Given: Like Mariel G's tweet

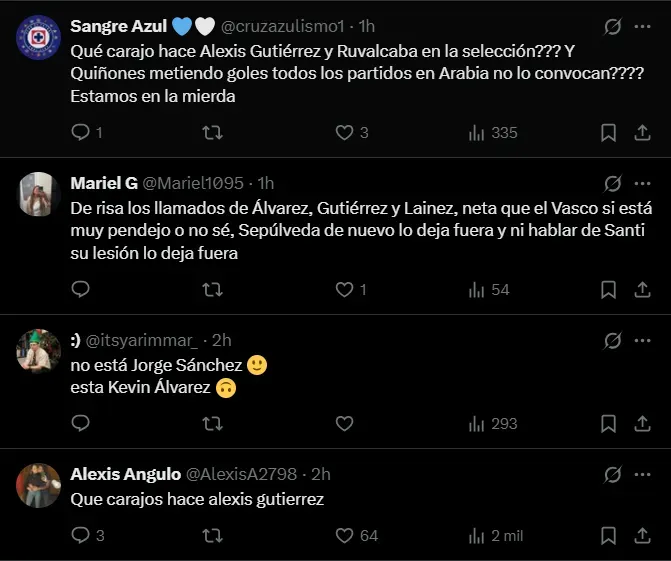Looking at the screenshot, I should click(344, 289).
